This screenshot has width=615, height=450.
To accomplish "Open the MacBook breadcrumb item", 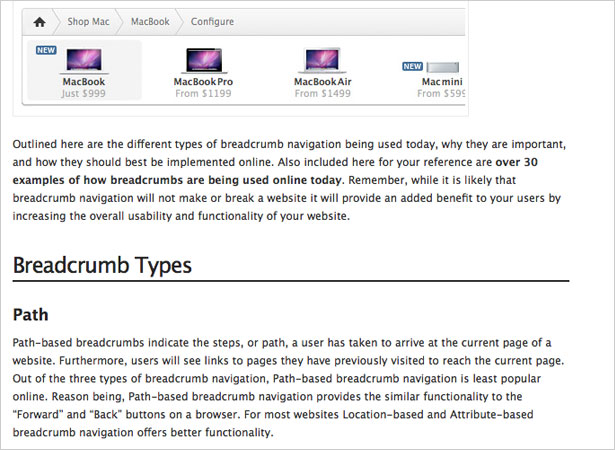I will click(x=150, y=22).
